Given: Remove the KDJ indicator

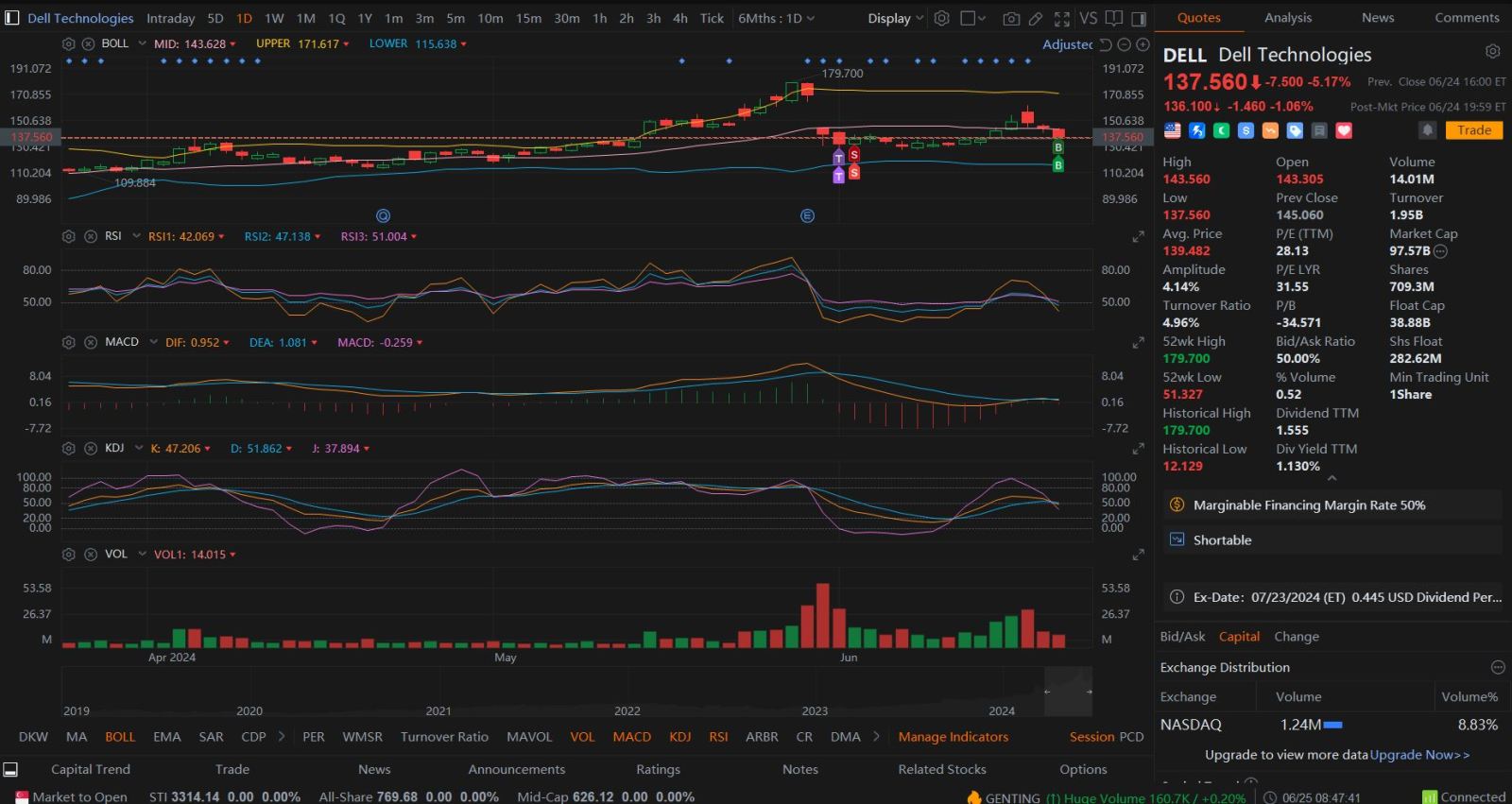Looking at the screenshot, I should tap(91, 448).
